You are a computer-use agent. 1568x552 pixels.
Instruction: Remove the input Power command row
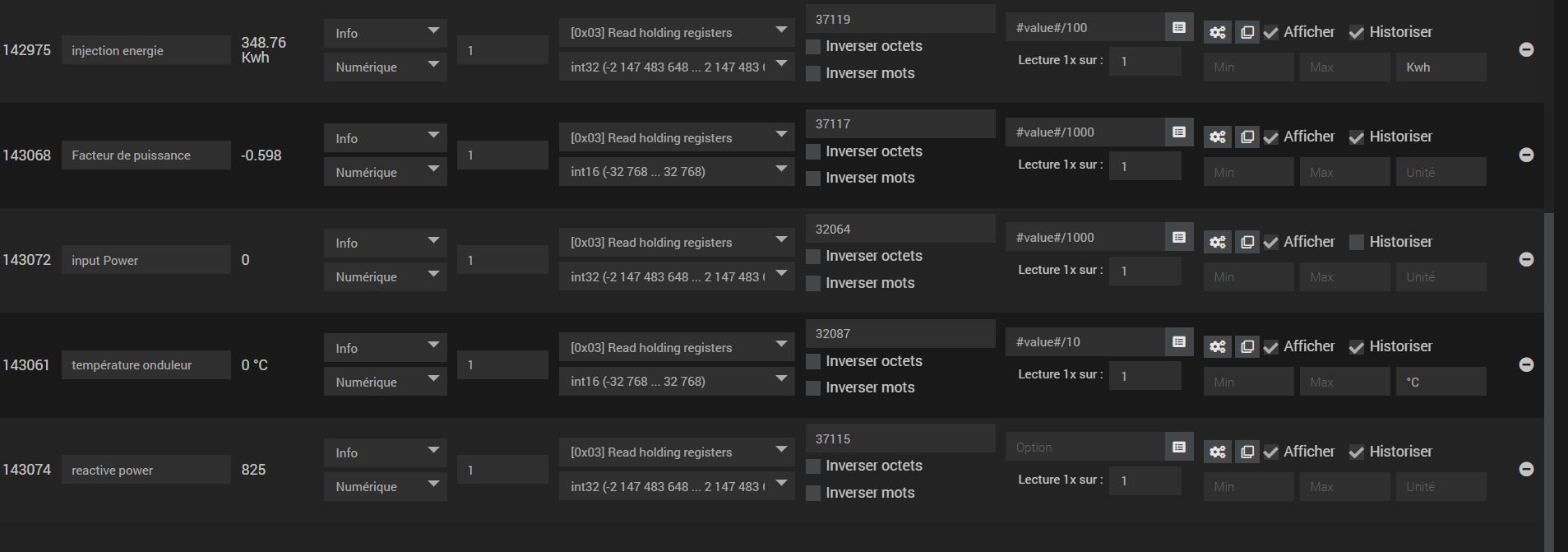click(1526, 259)
